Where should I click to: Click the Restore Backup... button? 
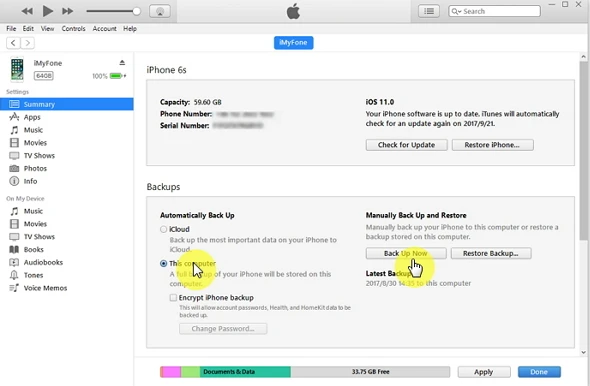pyautogui.click(x=491, y=253)
